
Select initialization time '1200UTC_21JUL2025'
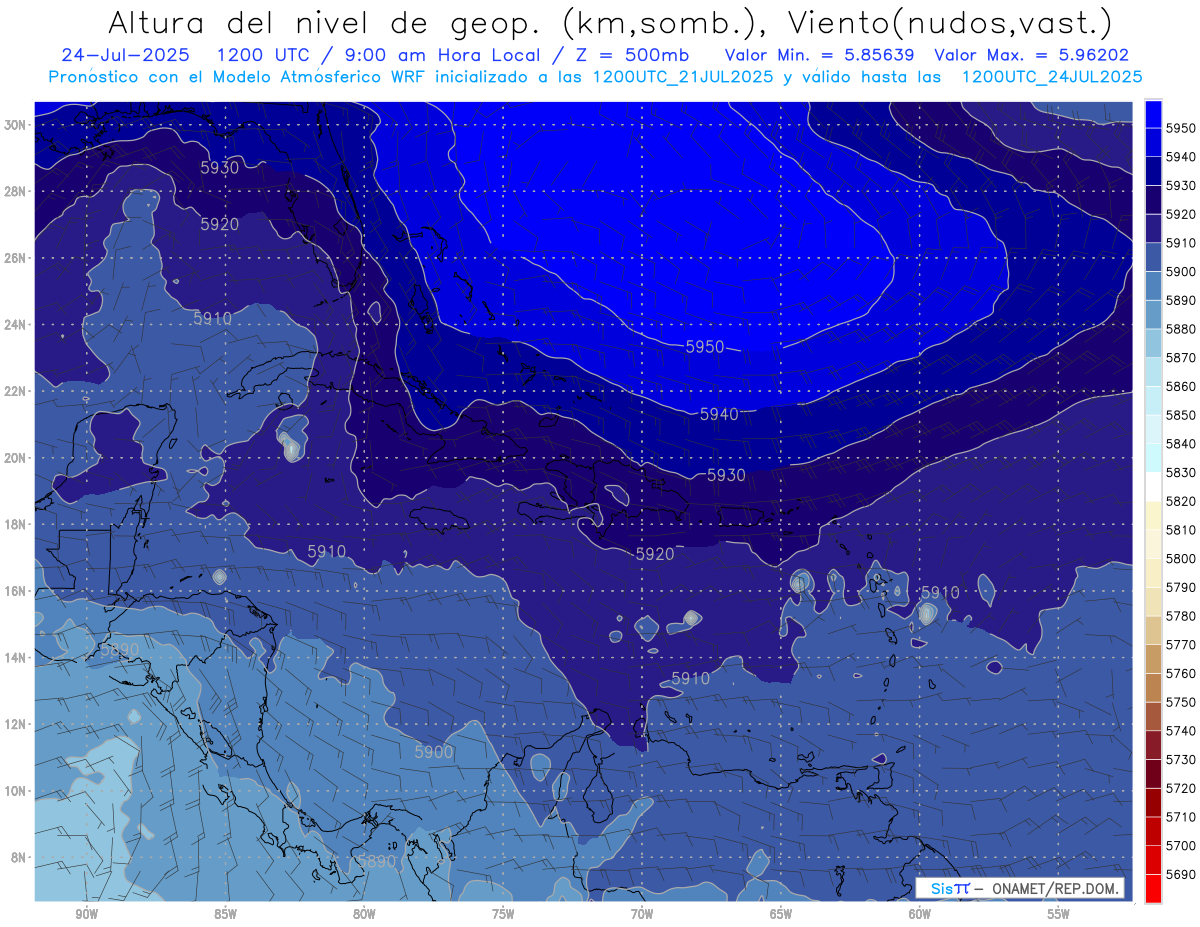[x=683, y=76]
